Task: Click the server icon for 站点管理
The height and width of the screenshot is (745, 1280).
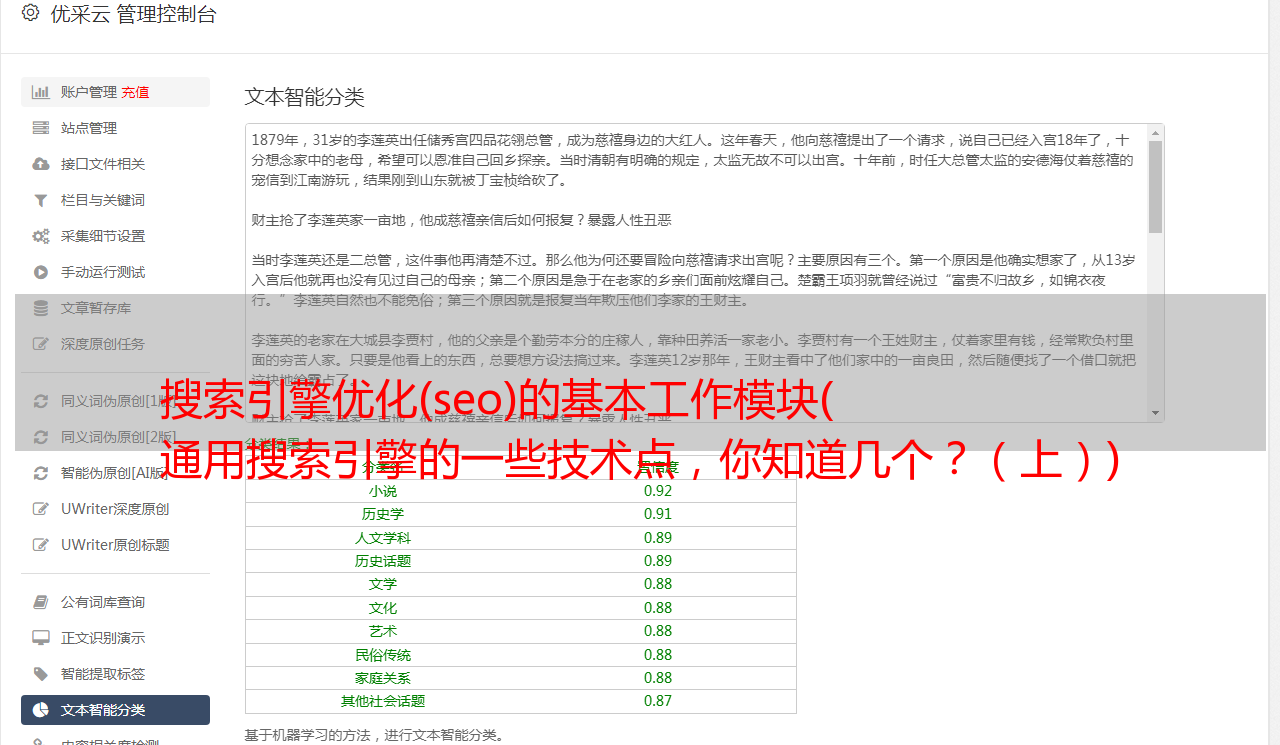Action: click(x=41, y=128)
